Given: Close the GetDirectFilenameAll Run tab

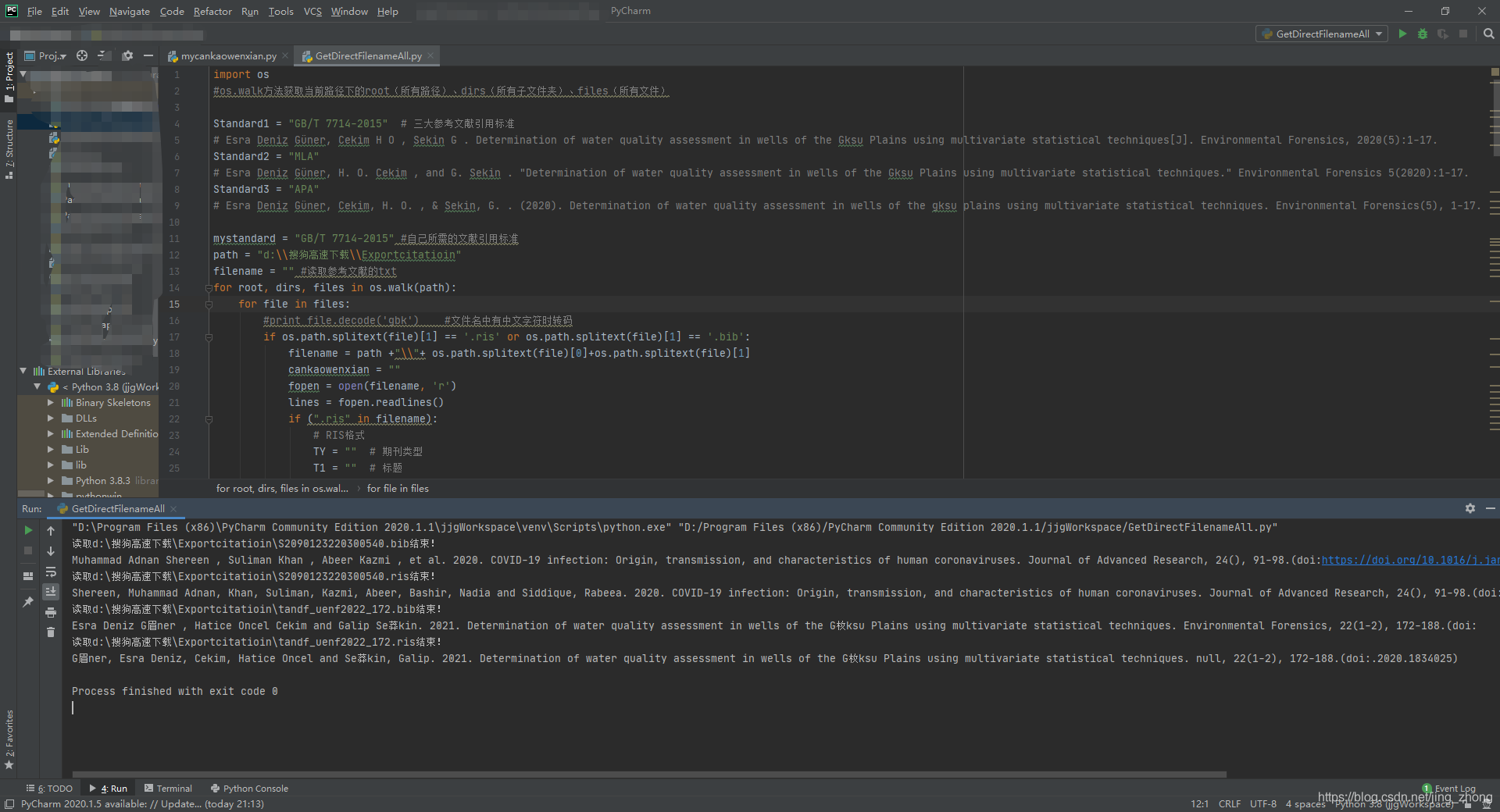Looking at the screenshot, I should [x=173, y=508].
